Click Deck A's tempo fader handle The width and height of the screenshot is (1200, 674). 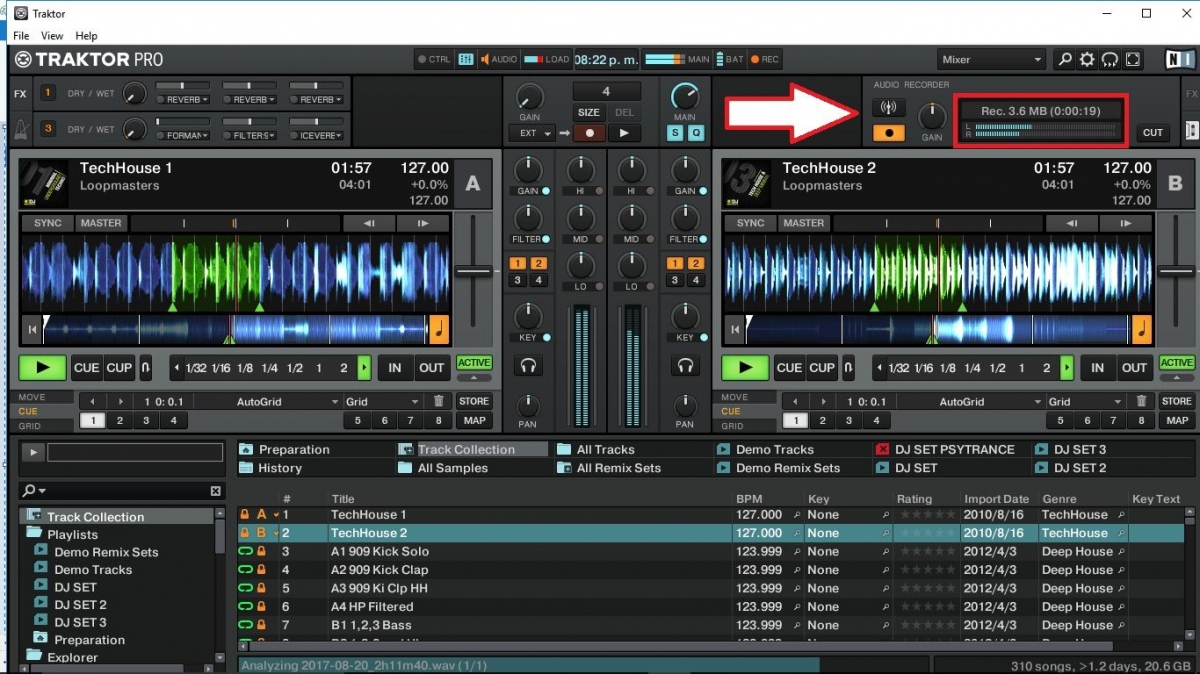tap(474, 271)
